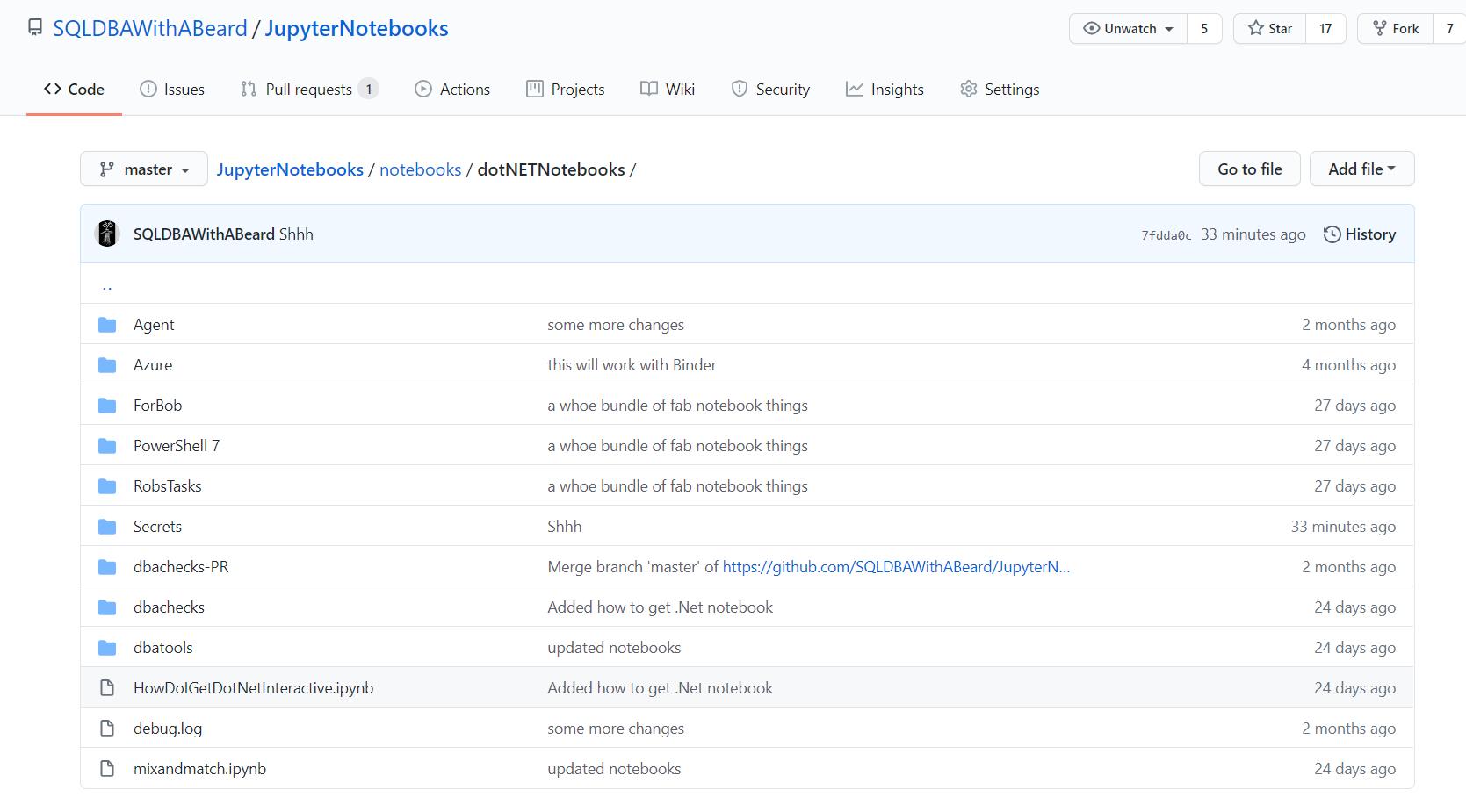The width and height of the screenshot is (1466, 812).
Task: Click the dbatools folder icon
Action: pos(107,648)
